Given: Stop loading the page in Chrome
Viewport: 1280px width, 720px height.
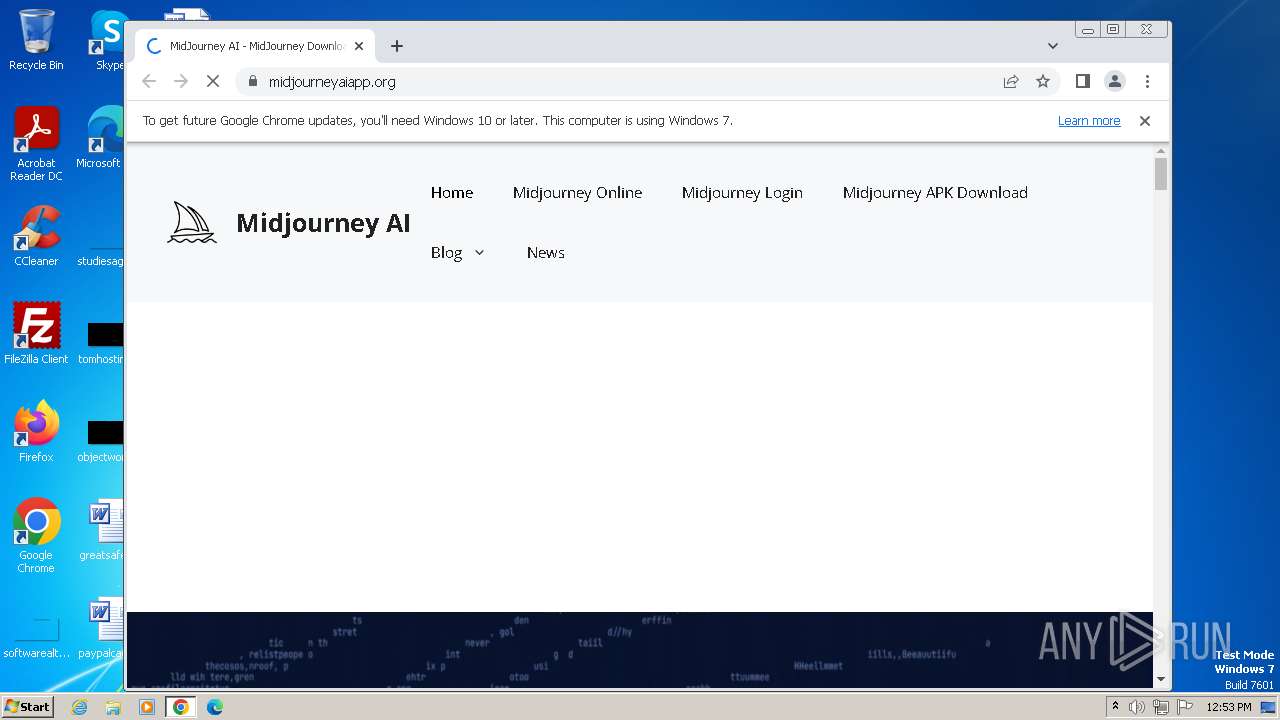Looking at the screenshot, I should [213, 82].
